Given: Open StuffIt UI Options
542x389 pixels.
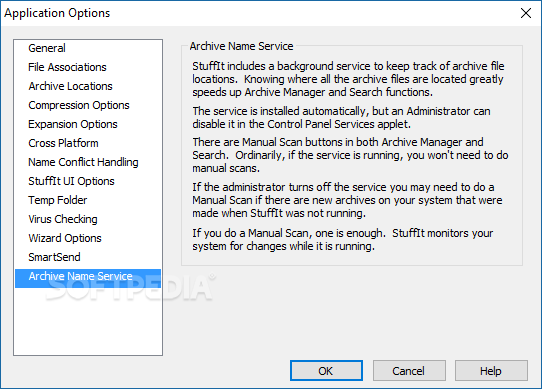Looking at the screenshot, I should 88,182.
